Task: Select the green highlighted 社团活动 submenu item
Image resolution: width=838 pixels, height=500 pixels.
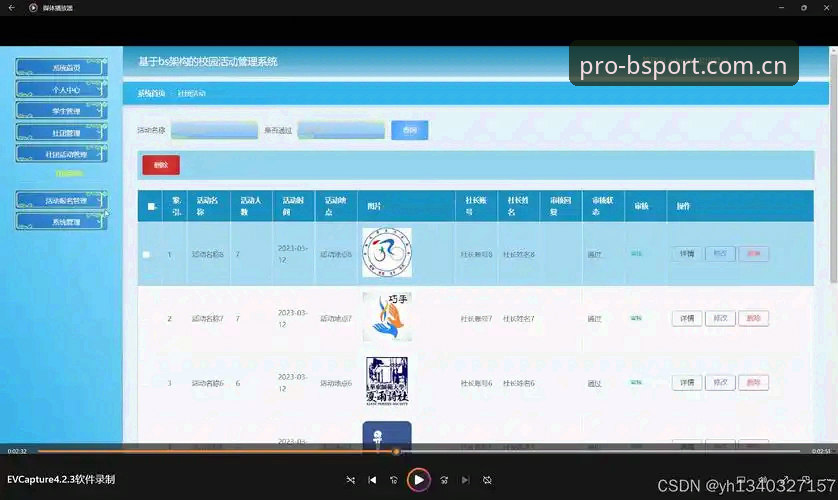Action: pyautogui.click(x=69, y=173)
